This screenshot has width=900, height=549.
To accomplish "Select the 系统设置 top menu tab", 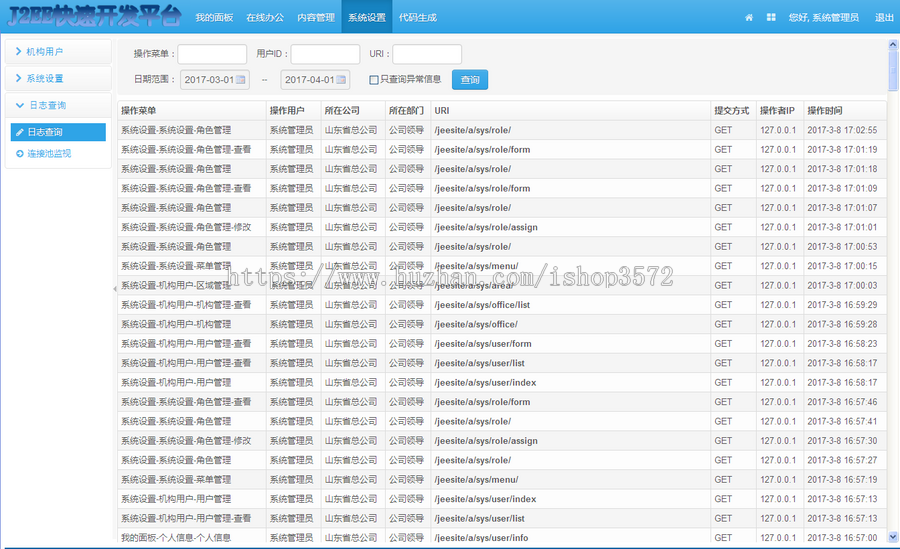I will coord(367,17).
